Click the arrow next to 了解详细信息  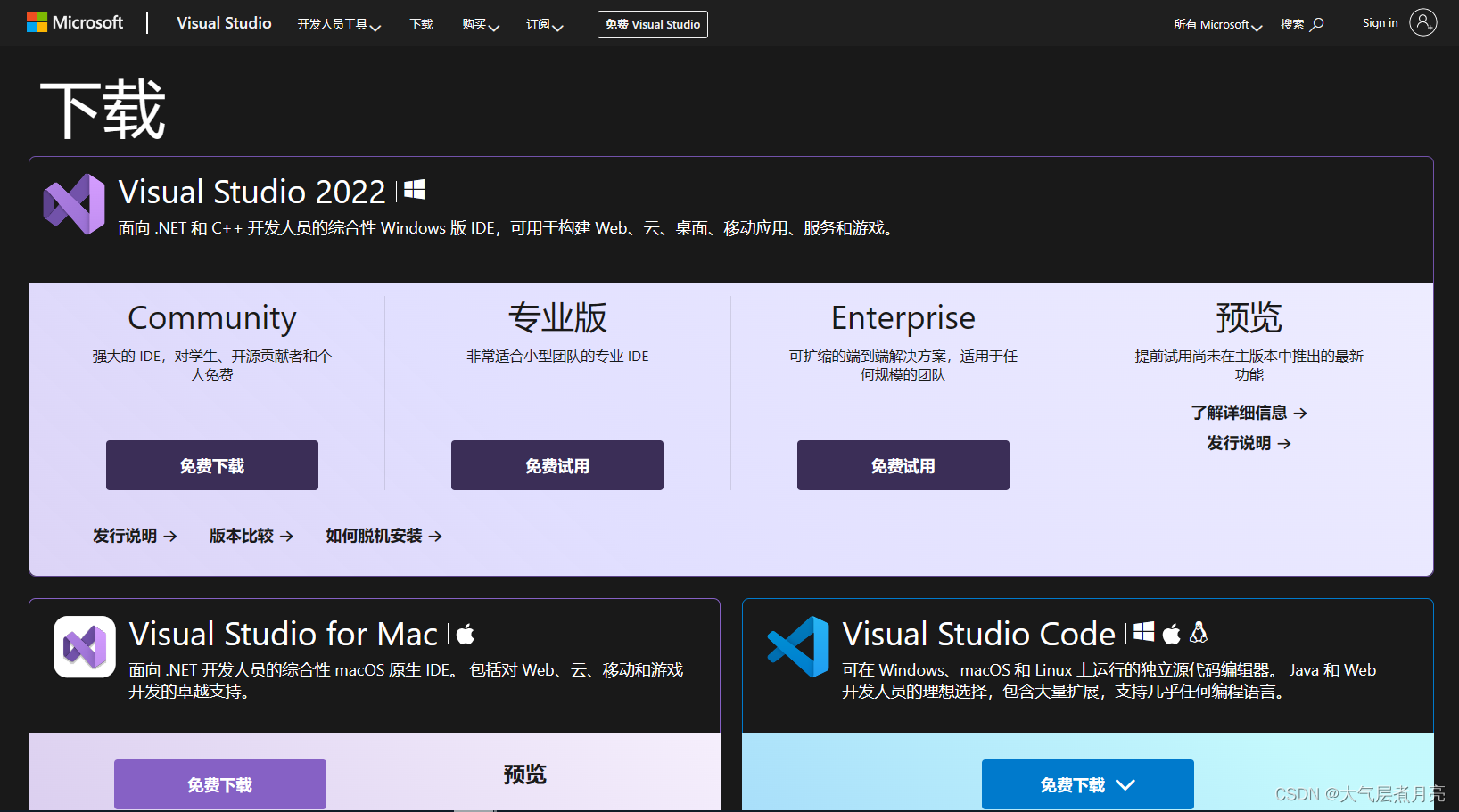pos(1300,414)
